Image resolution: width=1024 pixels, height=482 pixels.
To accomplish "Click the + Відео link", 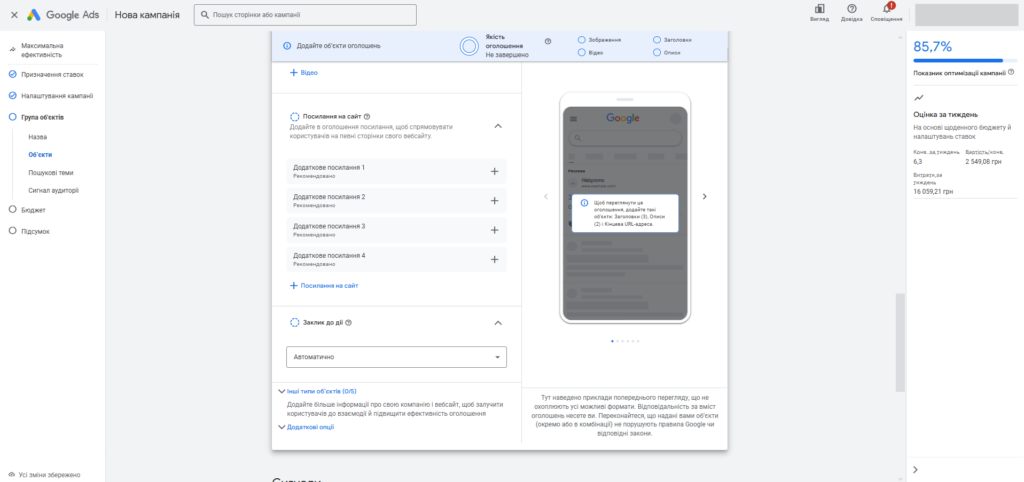I will (x=305, y=73).
